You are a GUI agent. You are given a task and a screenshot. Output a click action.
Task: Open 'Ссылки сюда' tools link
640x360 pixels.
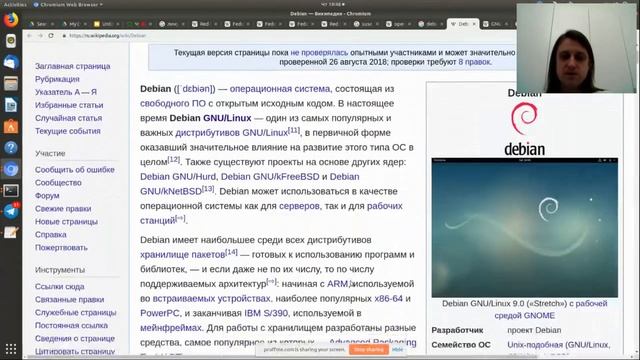[x=60, y=287]
